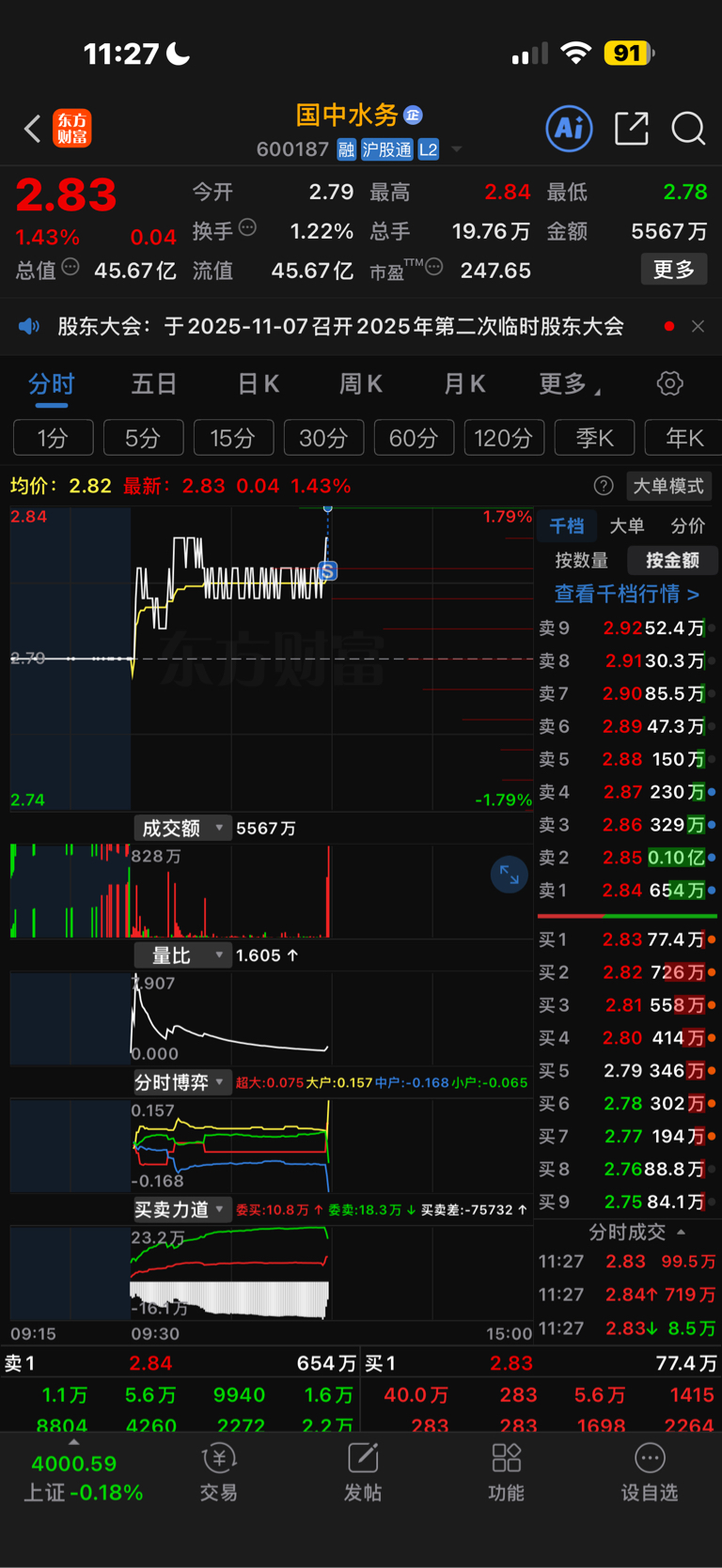Toggle 大单模式 mode
This screenshot has width=722, height=1568.
[x=668, y=486]
